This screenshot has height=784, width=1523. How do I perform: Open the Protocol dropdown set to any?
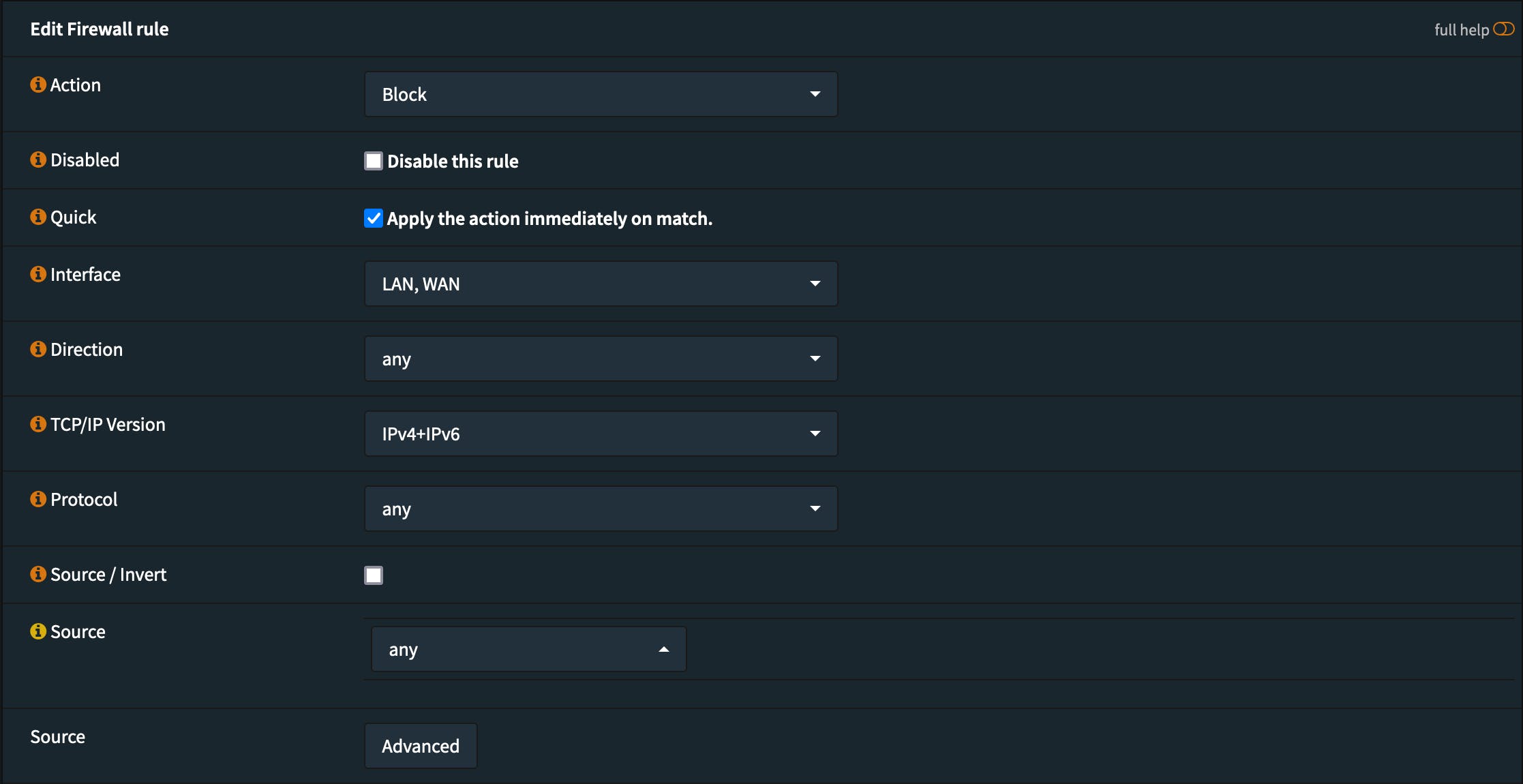pos(601,509)
